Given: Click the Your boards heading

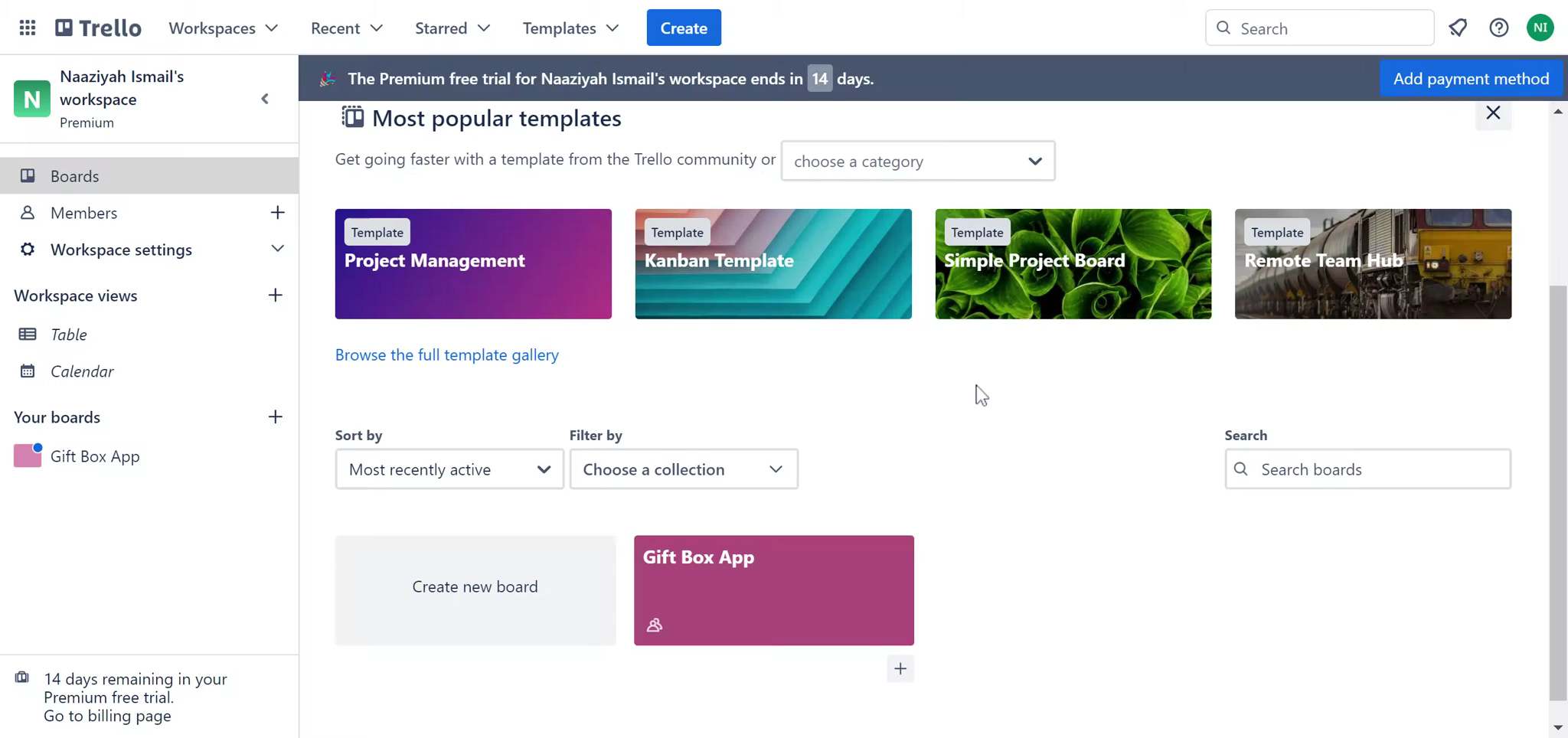Looking at the screenshot, I should [57, 417].
